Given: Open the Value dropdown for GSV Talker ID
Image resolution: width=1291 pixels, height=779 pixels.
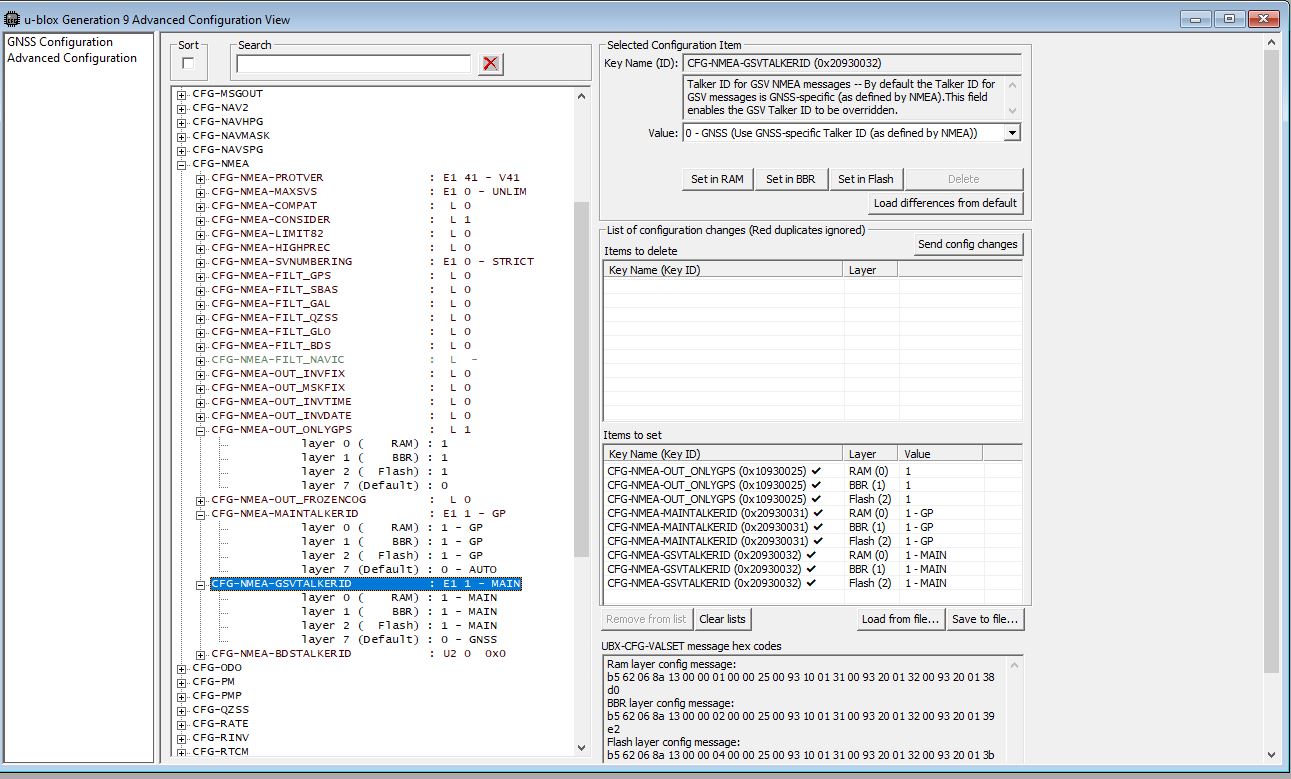Looking at the screenshot, I should [x=1012, y=133].
